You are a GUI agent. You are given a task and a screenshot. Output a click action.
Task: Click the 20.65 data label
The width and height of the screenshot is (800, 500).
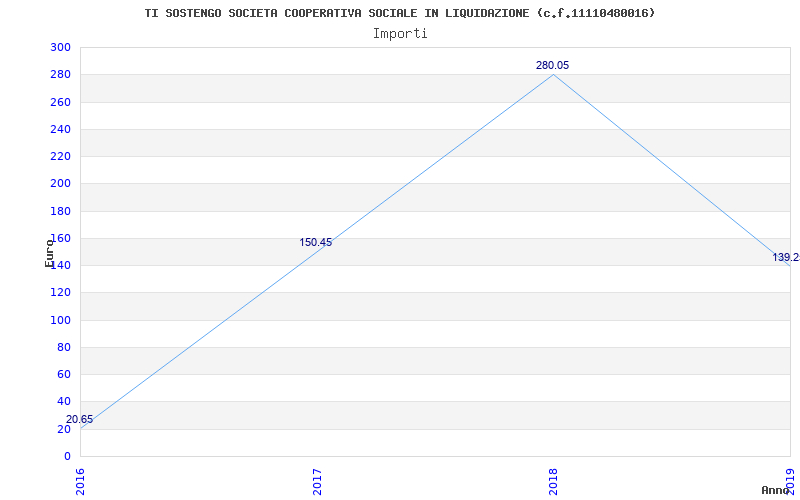click(x=80, y=419)
